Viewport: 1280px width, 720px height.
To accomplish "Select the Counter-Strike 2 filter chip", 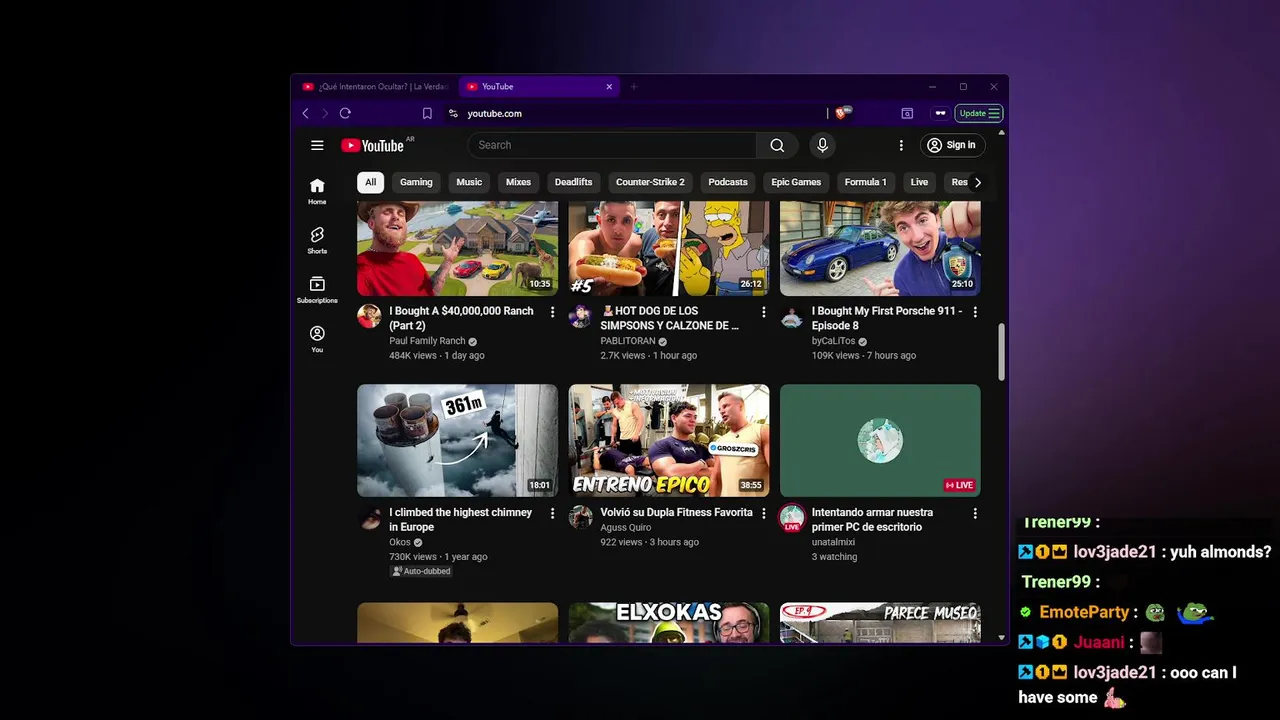I will pos(650,182).
